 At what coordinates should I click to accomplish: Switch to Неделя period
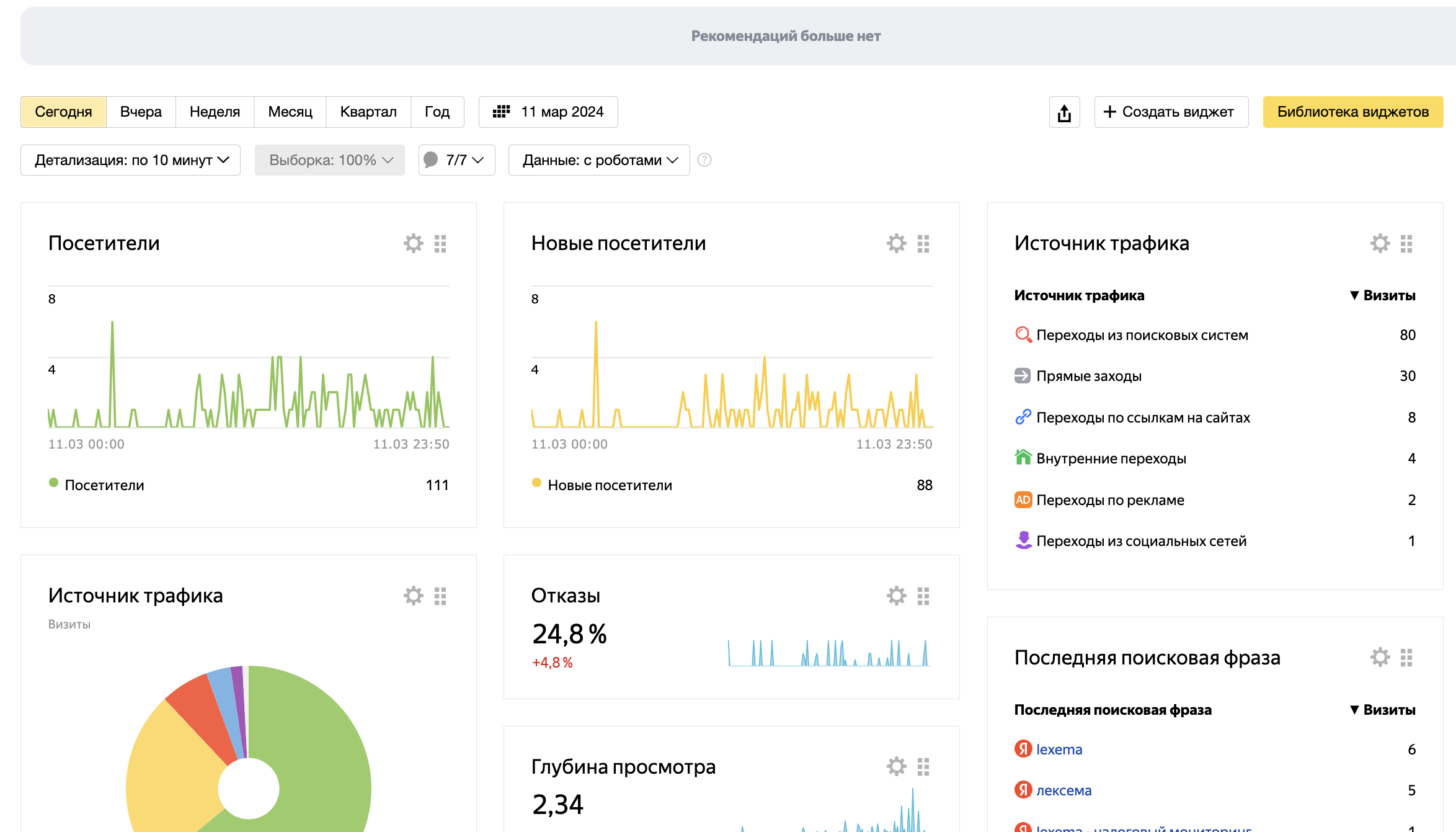point(215,112)
